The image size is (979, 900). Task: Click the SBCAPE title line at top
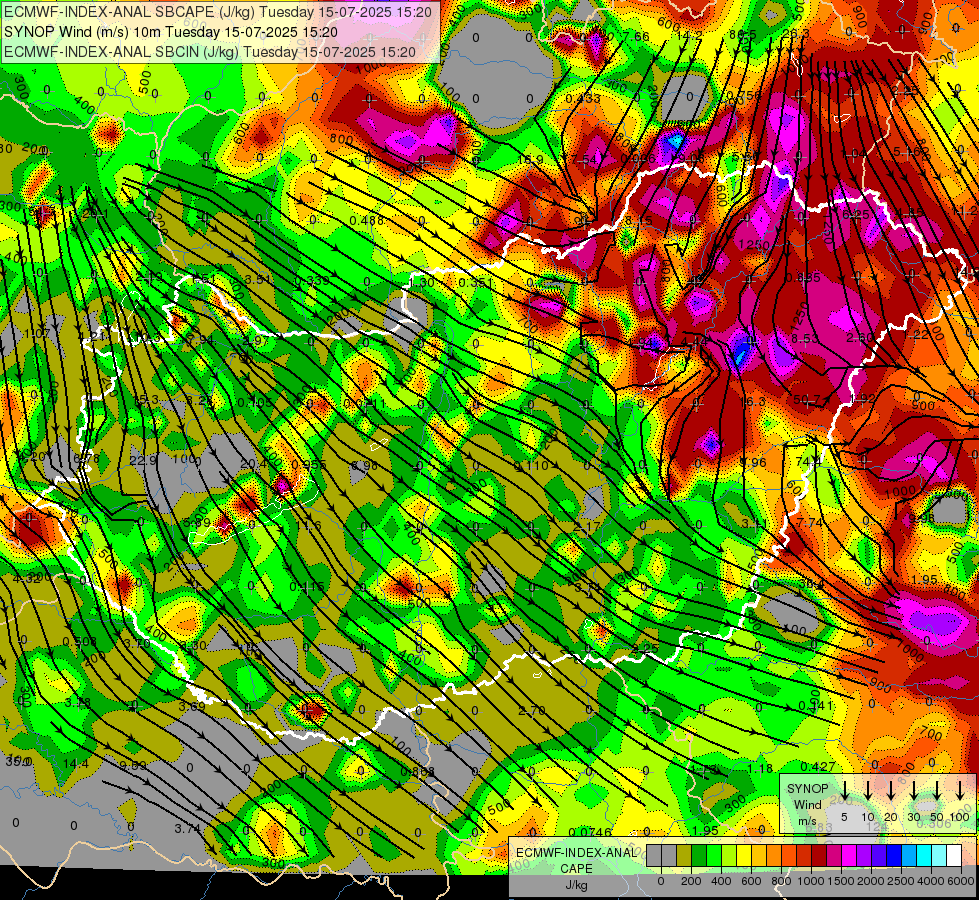click(x=218, y=11)
